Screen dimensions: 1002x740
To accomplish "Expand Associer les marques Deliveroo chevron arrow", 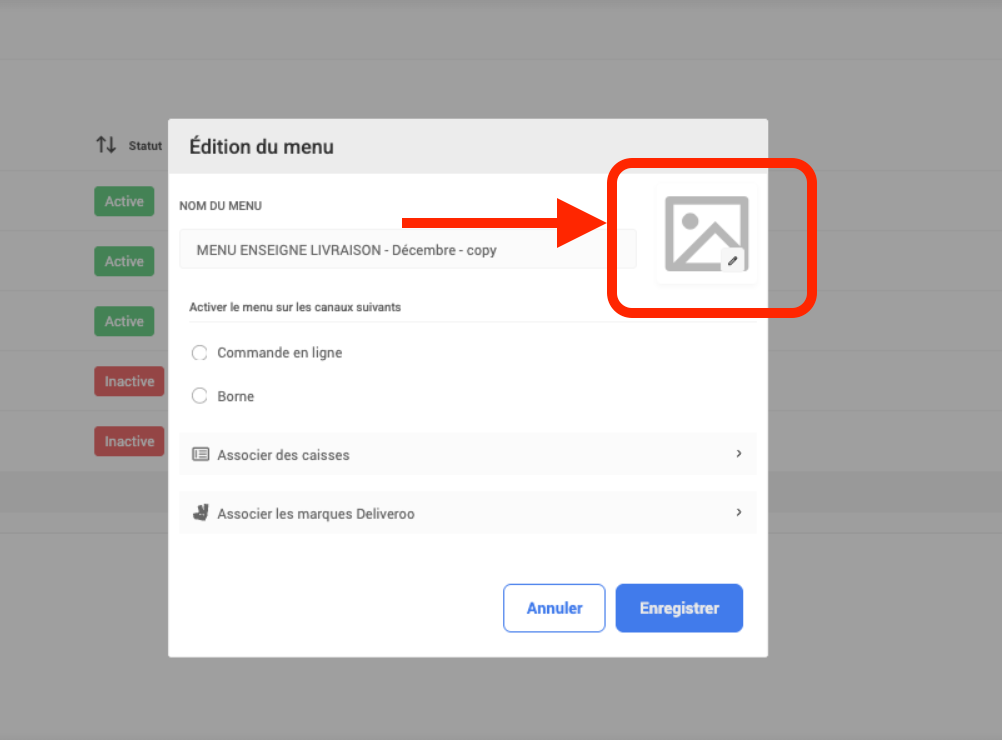I will point(739,513).
